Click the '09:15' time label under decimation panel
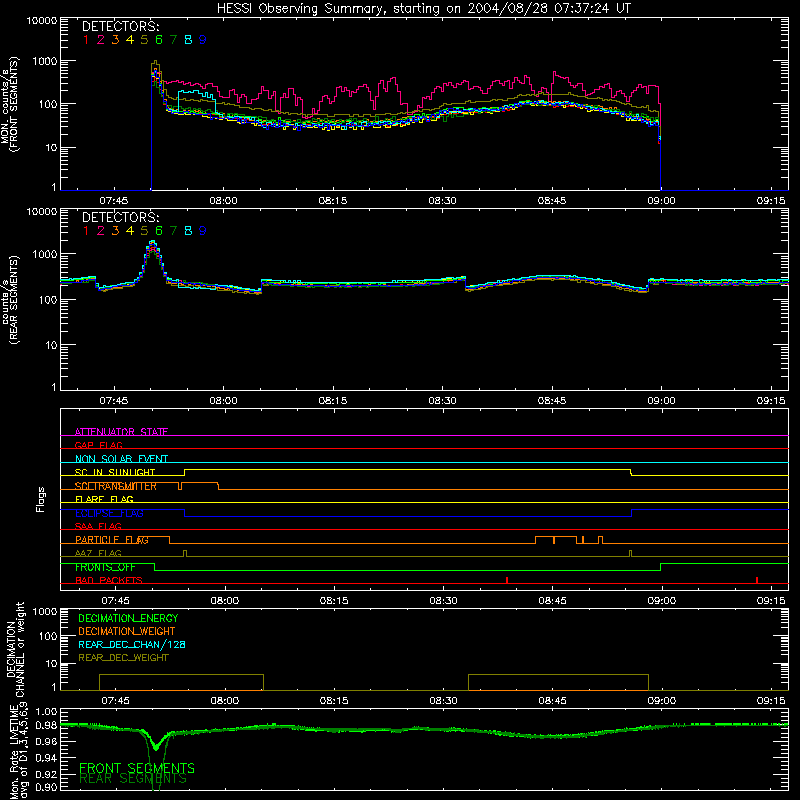 (x=771, y=701)
